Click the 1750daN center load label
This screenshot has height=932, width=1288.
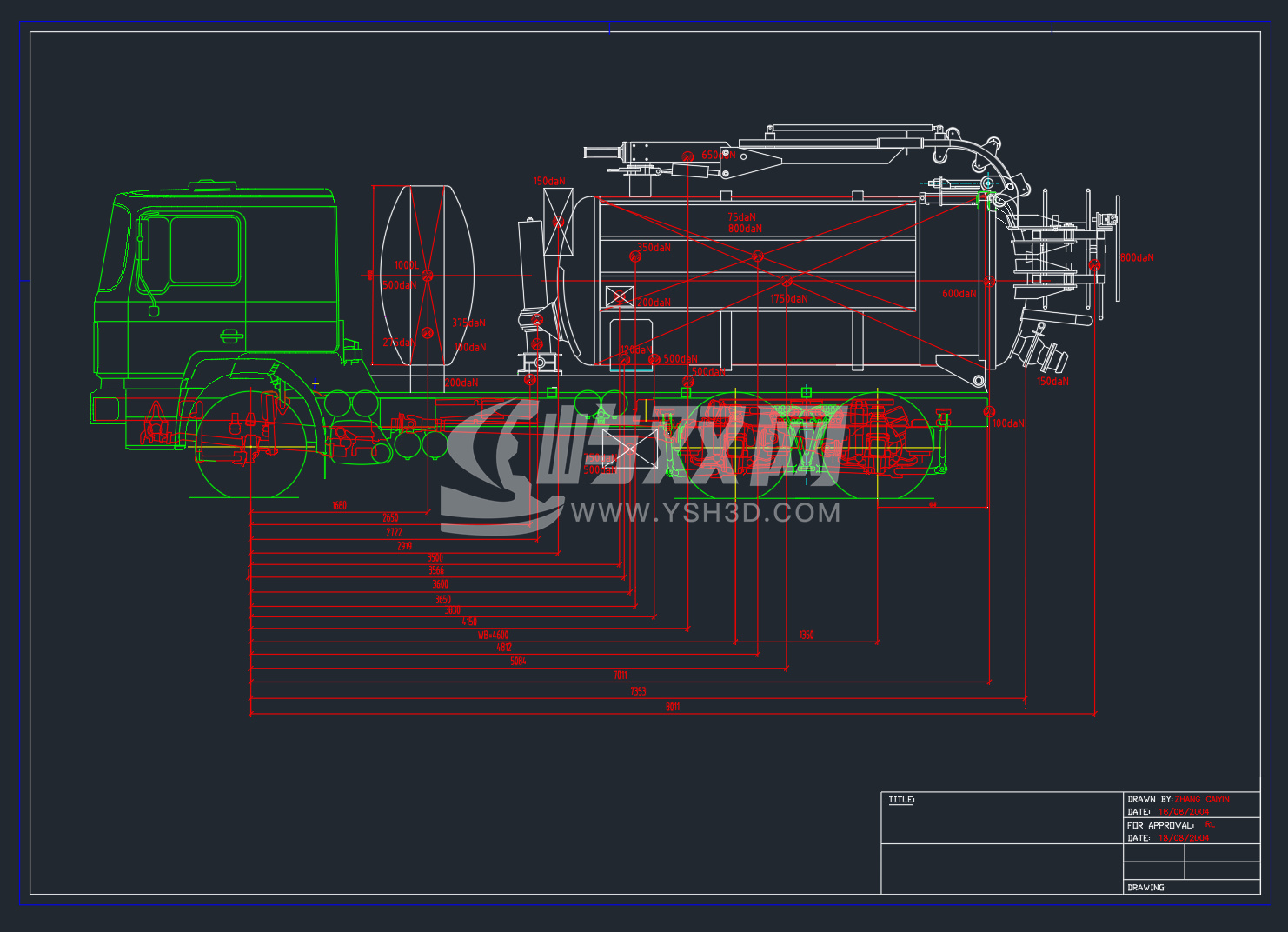coord(788,299)
